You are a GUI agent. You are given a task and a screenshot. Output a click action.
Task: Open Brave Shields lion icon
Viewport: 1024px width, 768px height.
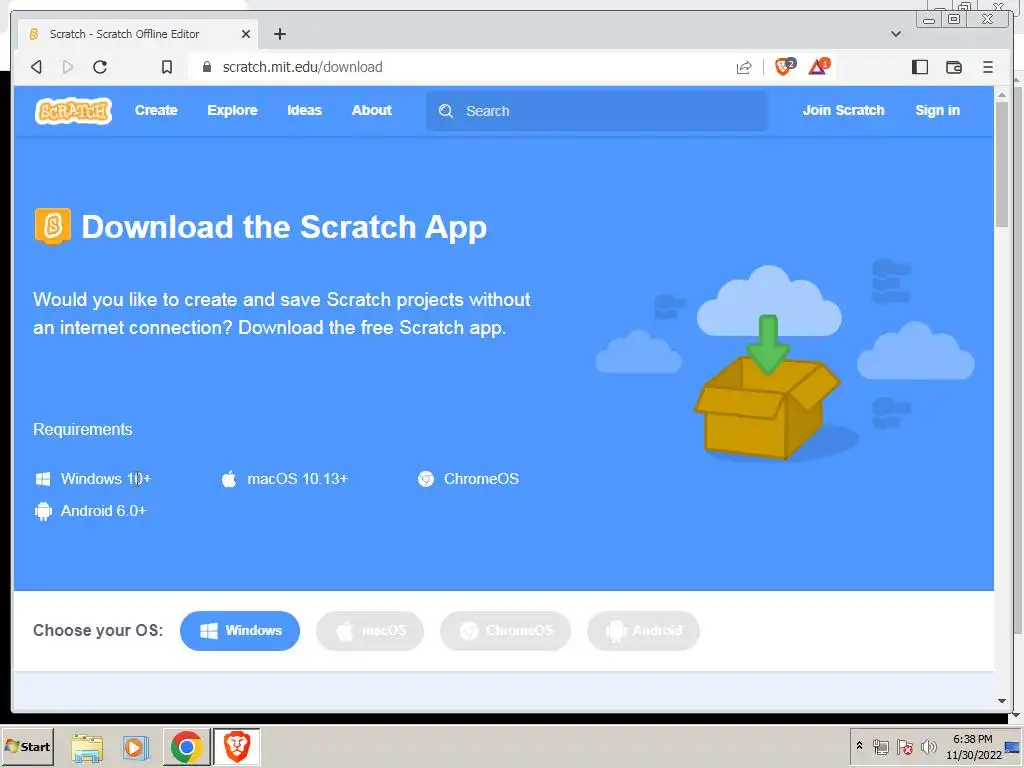click(x=784, y=66)
